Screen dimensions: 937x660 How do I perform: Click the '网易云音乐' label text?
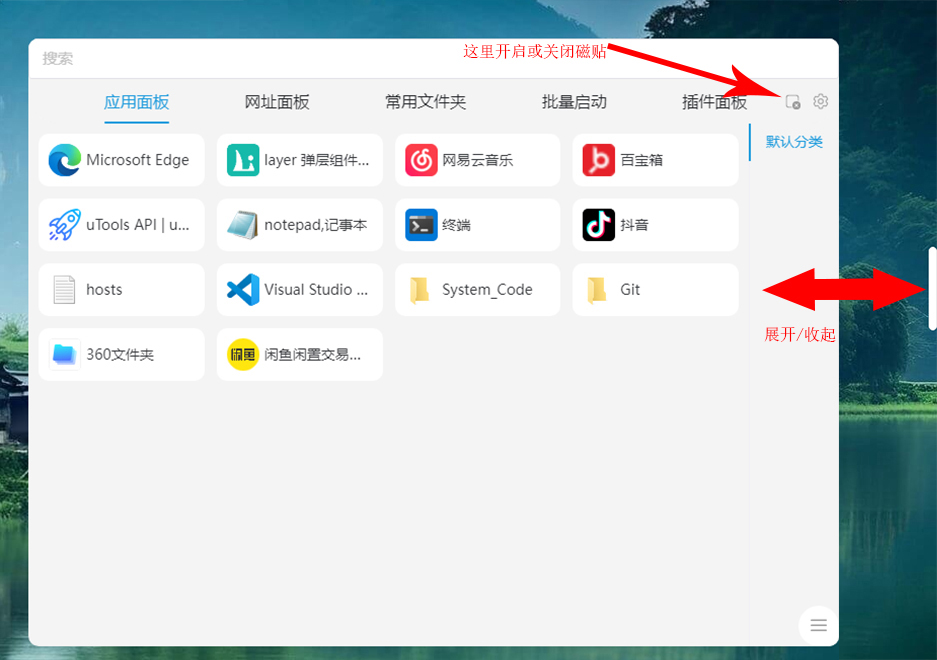[477, 160]
